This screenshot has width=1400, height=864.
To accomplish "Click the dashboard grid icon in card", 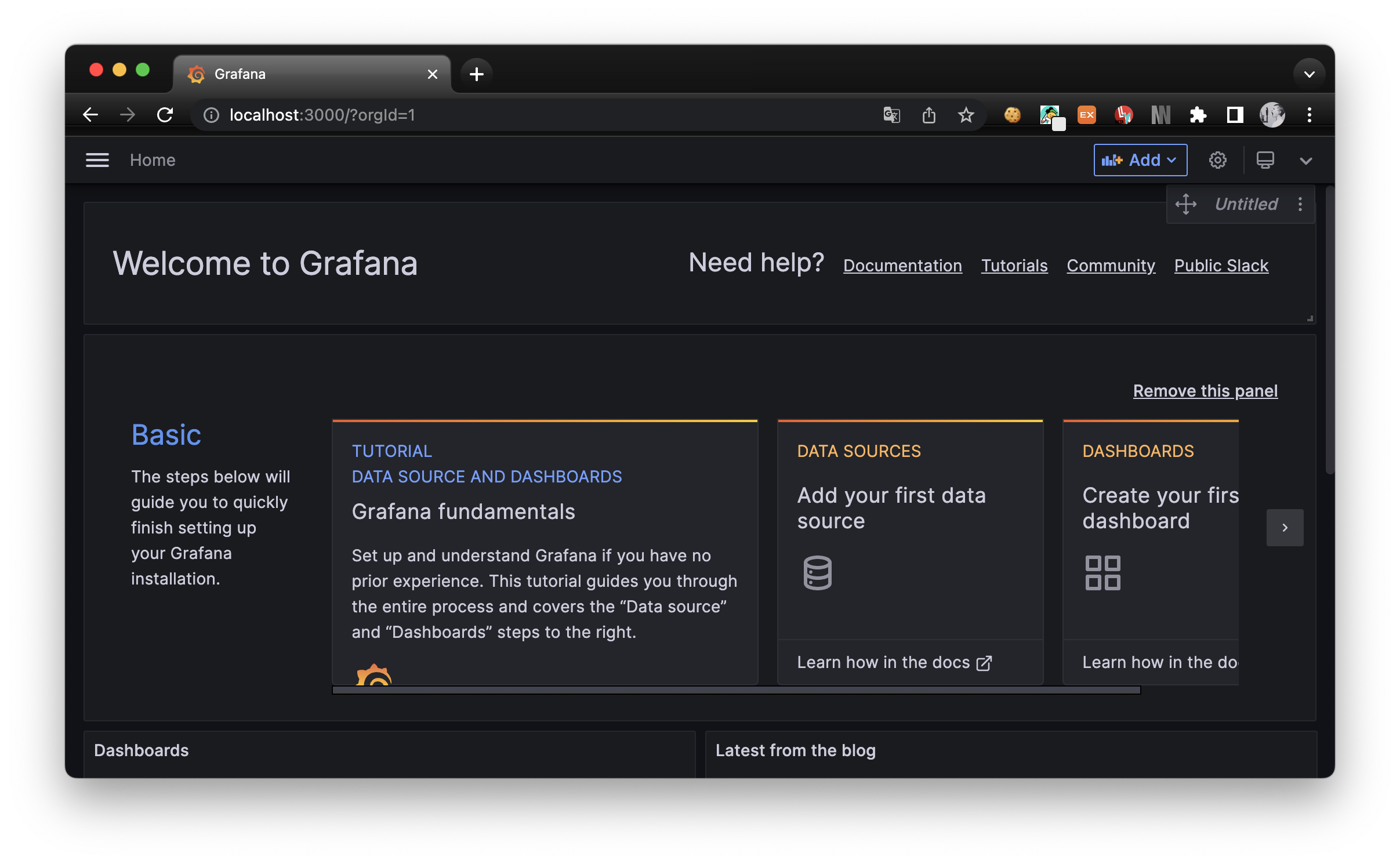I will (1102, 573).
